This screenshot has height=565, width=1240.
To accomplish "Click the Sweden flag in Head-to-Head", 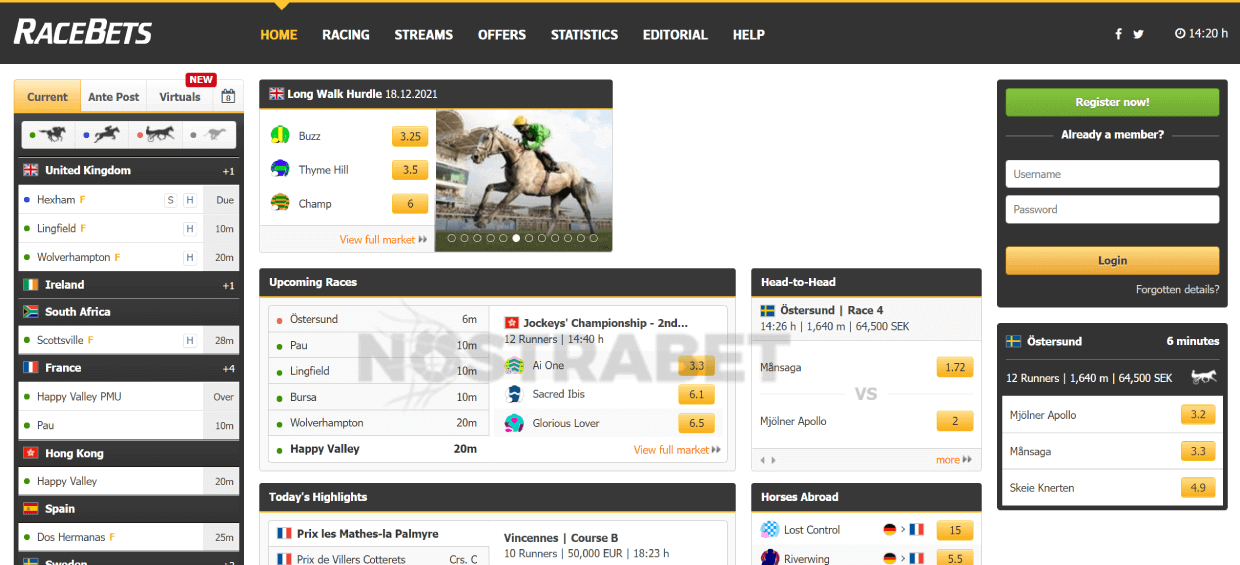I will coord(768,311).
